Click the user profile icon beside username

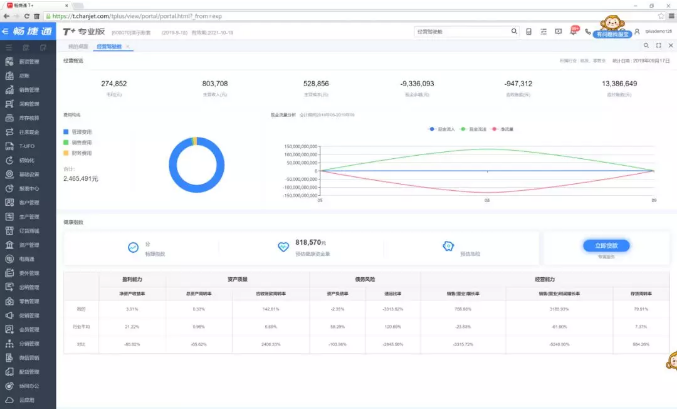(x=637, y=31)
